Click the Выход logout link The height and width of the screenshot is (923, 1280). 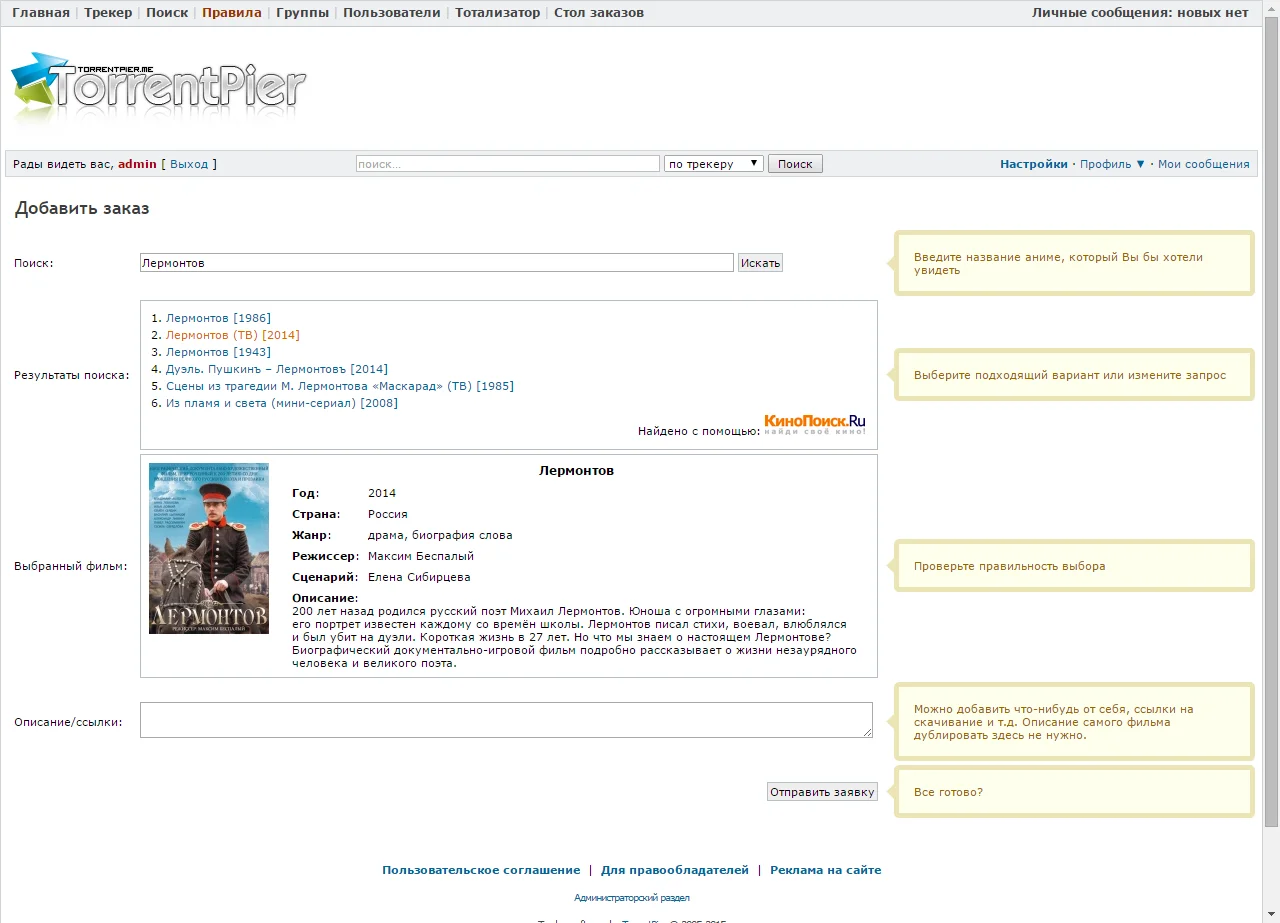pos(189,164)
